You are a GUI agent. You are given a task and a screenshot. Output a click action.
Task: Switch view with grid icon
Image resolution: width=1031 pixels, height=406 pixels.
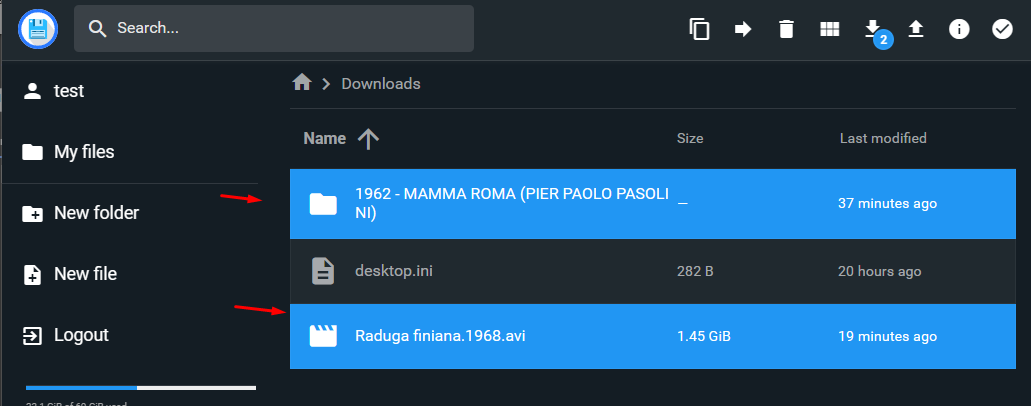(829, 29)
